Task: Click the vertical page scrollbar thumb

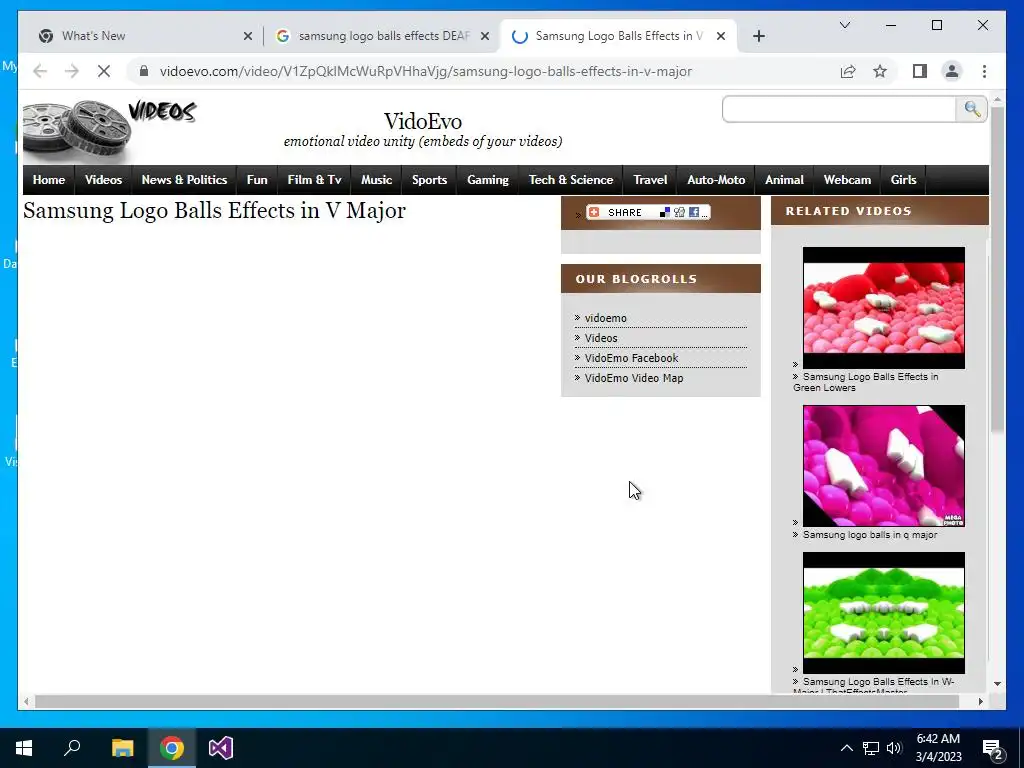Action: [x=997, y=268]
